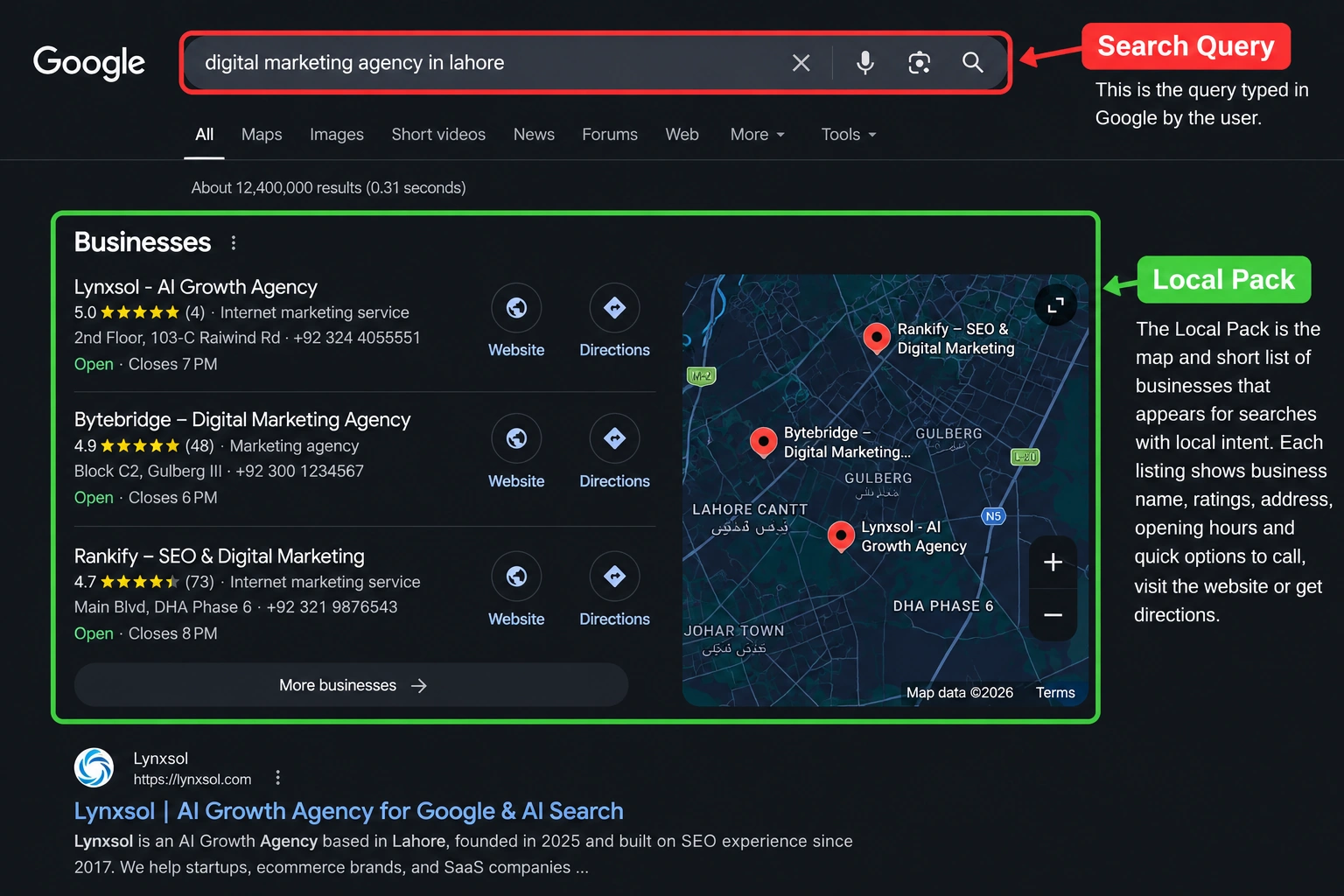Open the map Terms link
The image size is (1344, 896).
[1055, 693]
